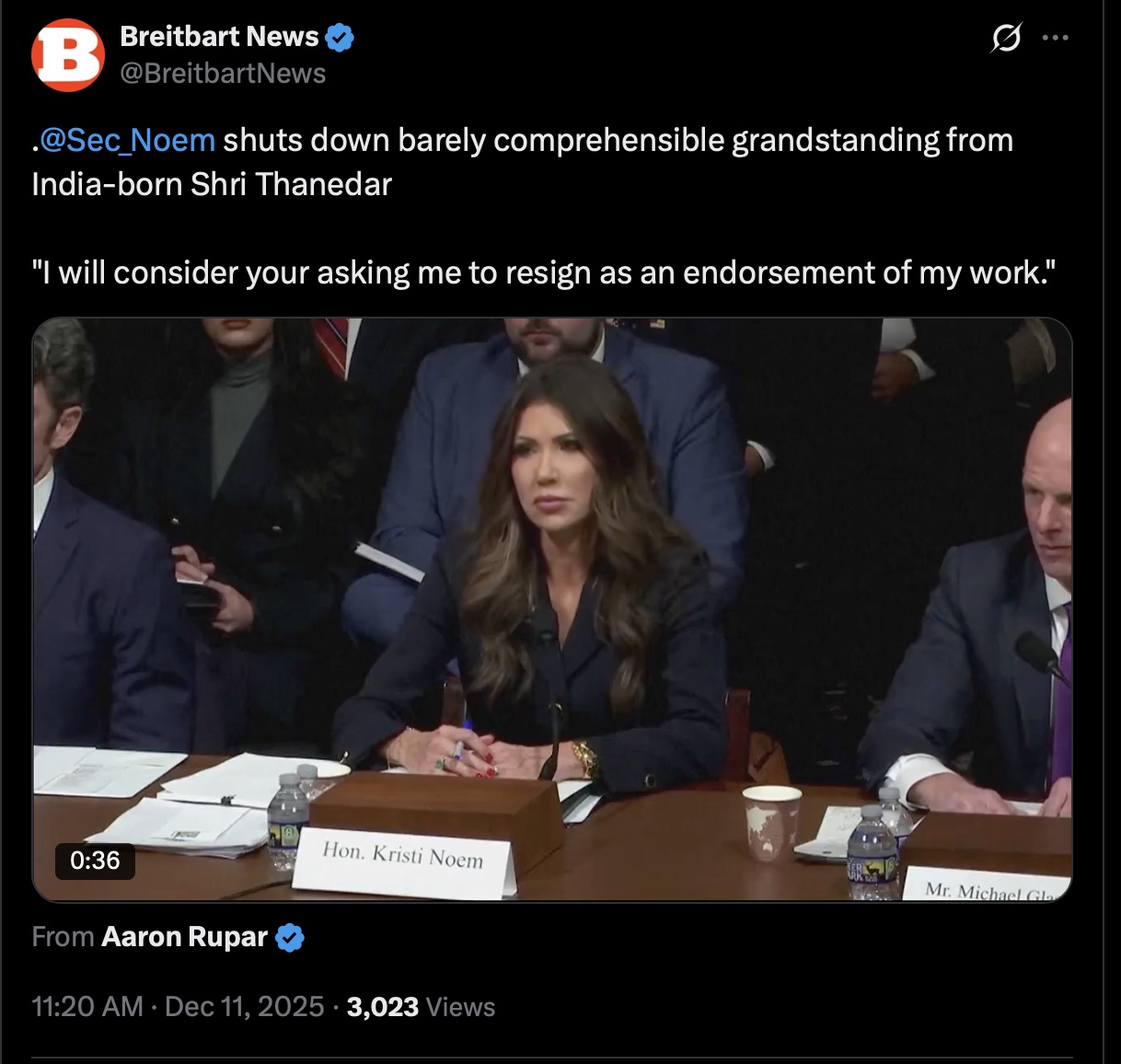
Task: Click the 'From' video source label
Action: [x=63, y=937]
